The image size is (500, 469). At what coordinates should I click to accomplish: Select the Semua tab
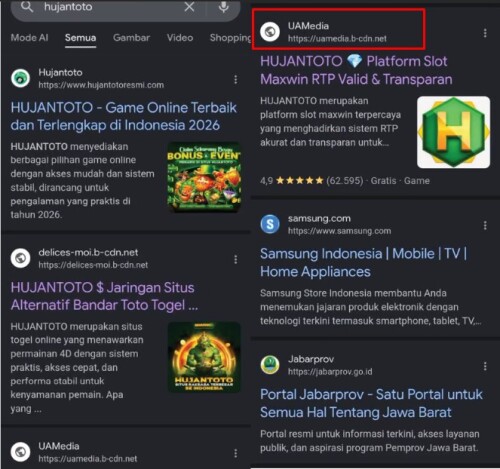point(80,38)
